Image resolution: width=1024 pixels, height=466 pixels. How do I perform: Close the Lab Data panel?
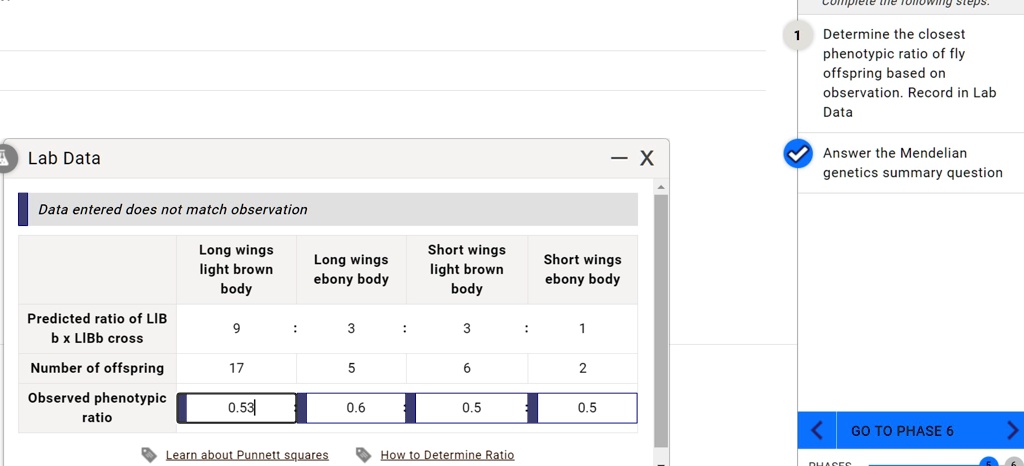pos(647,159)
